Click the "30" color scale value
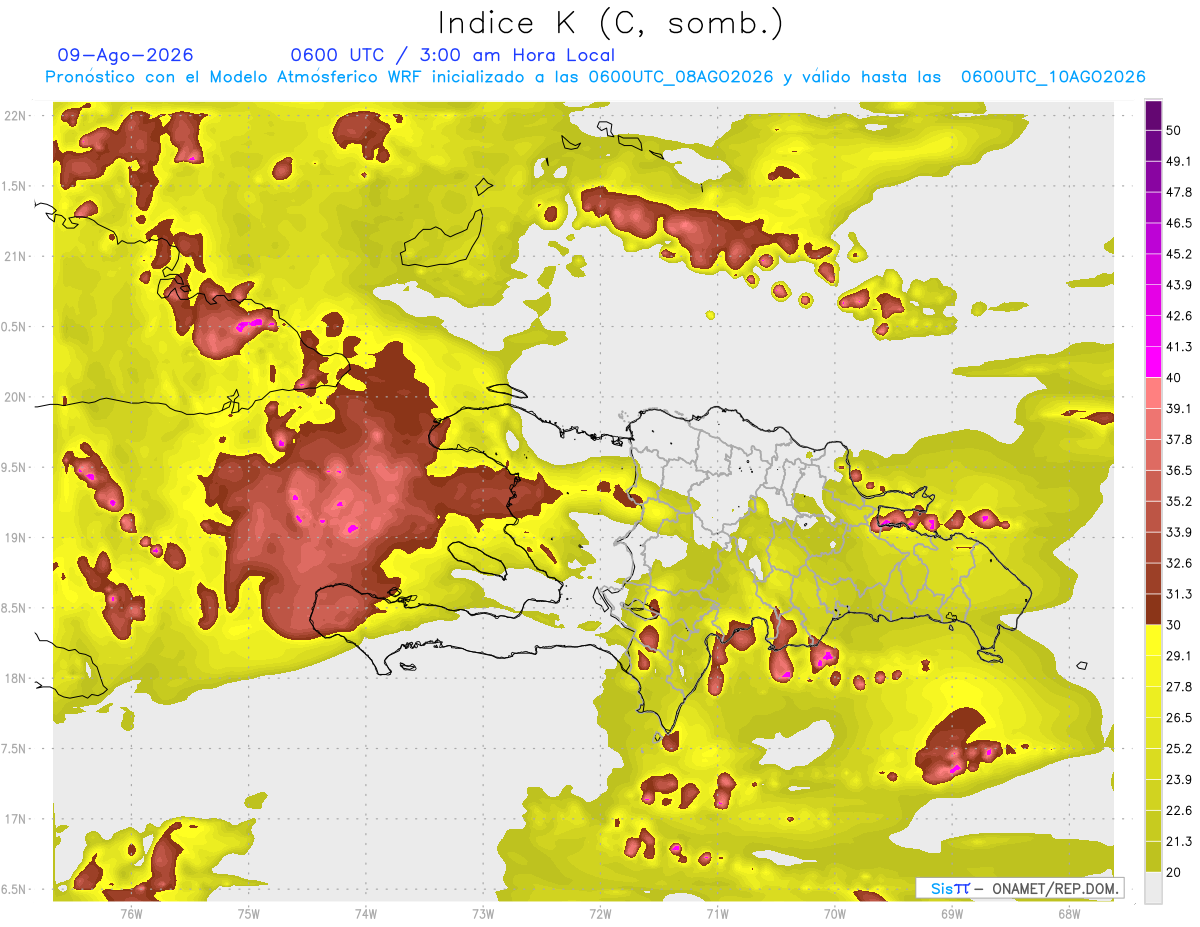 pos(1174,625)
